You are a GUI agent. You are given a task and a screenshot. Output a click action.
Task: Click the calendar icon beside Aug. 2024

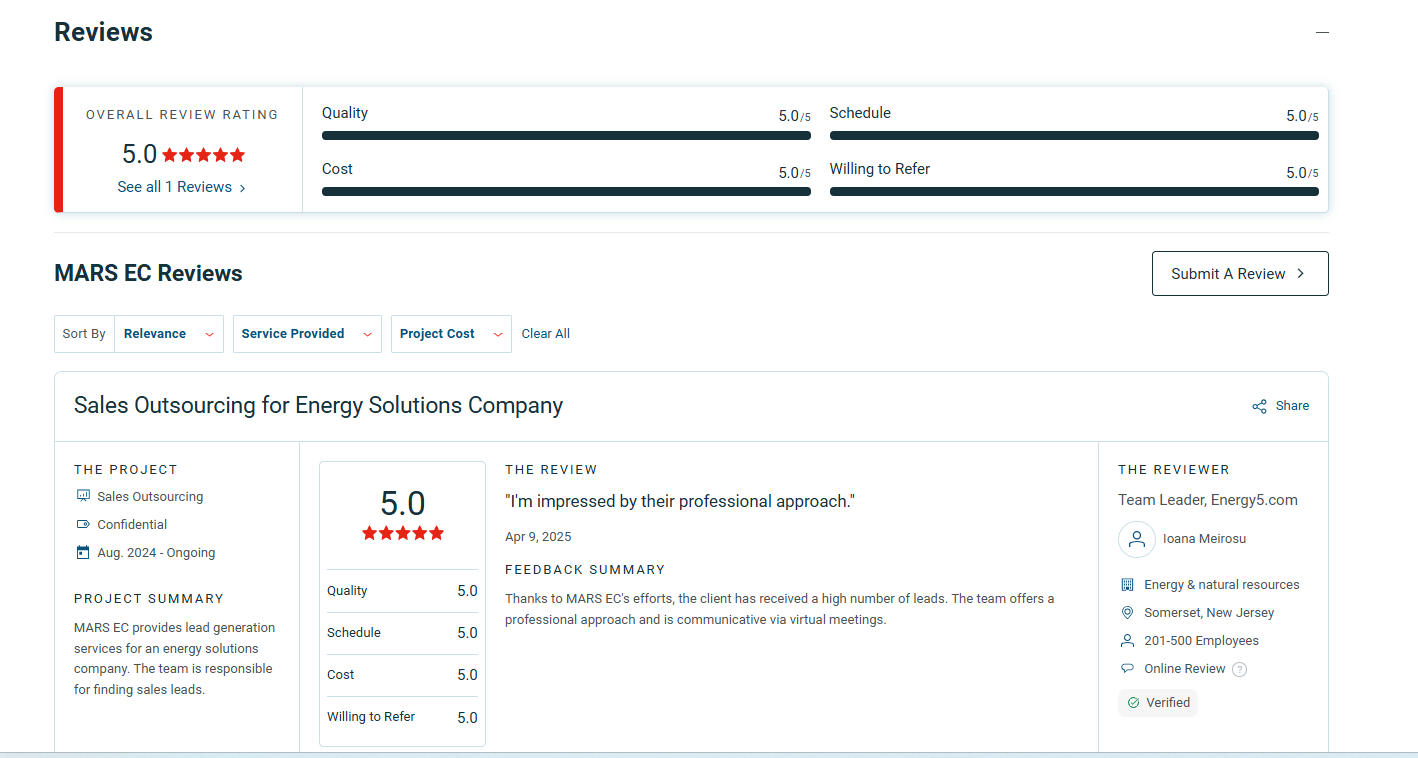(83, 552)
